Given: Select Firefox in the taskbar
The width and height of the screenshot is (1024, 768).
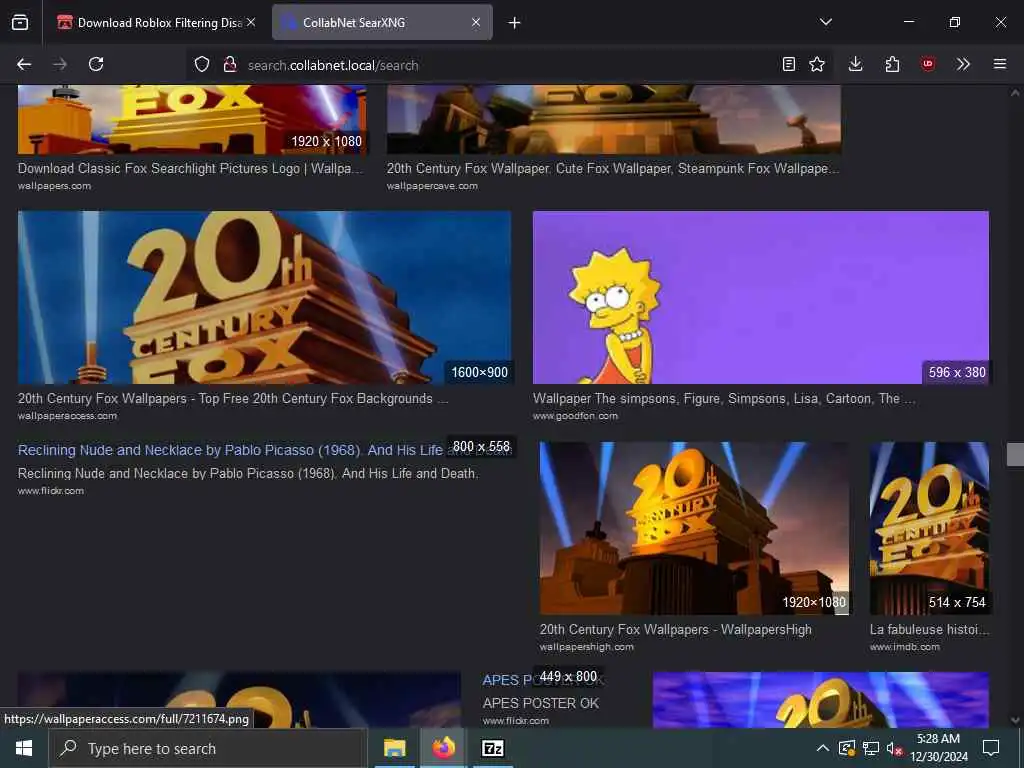Looking at the screenshot, I should tap(443, 748).
